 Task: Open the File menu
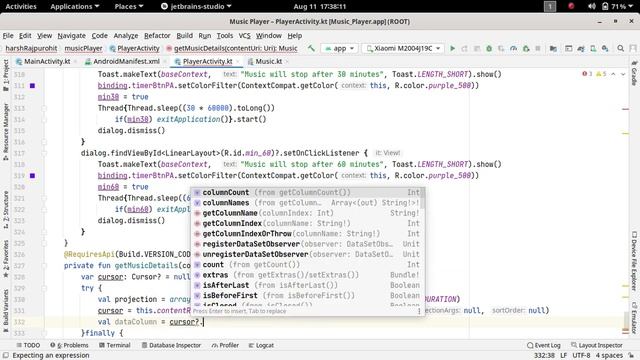tap(8, 36)
